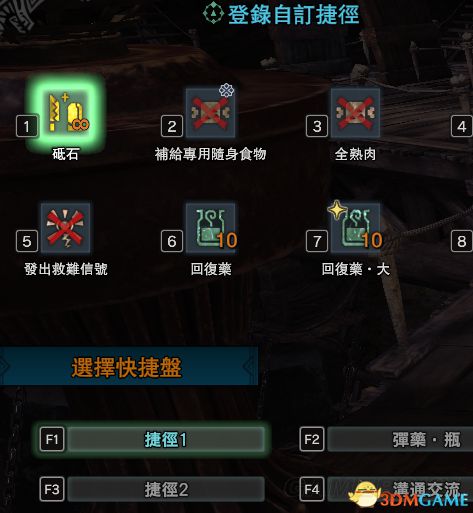
Task: Select the slot number 4 label
Action: (x=462, y=126)
